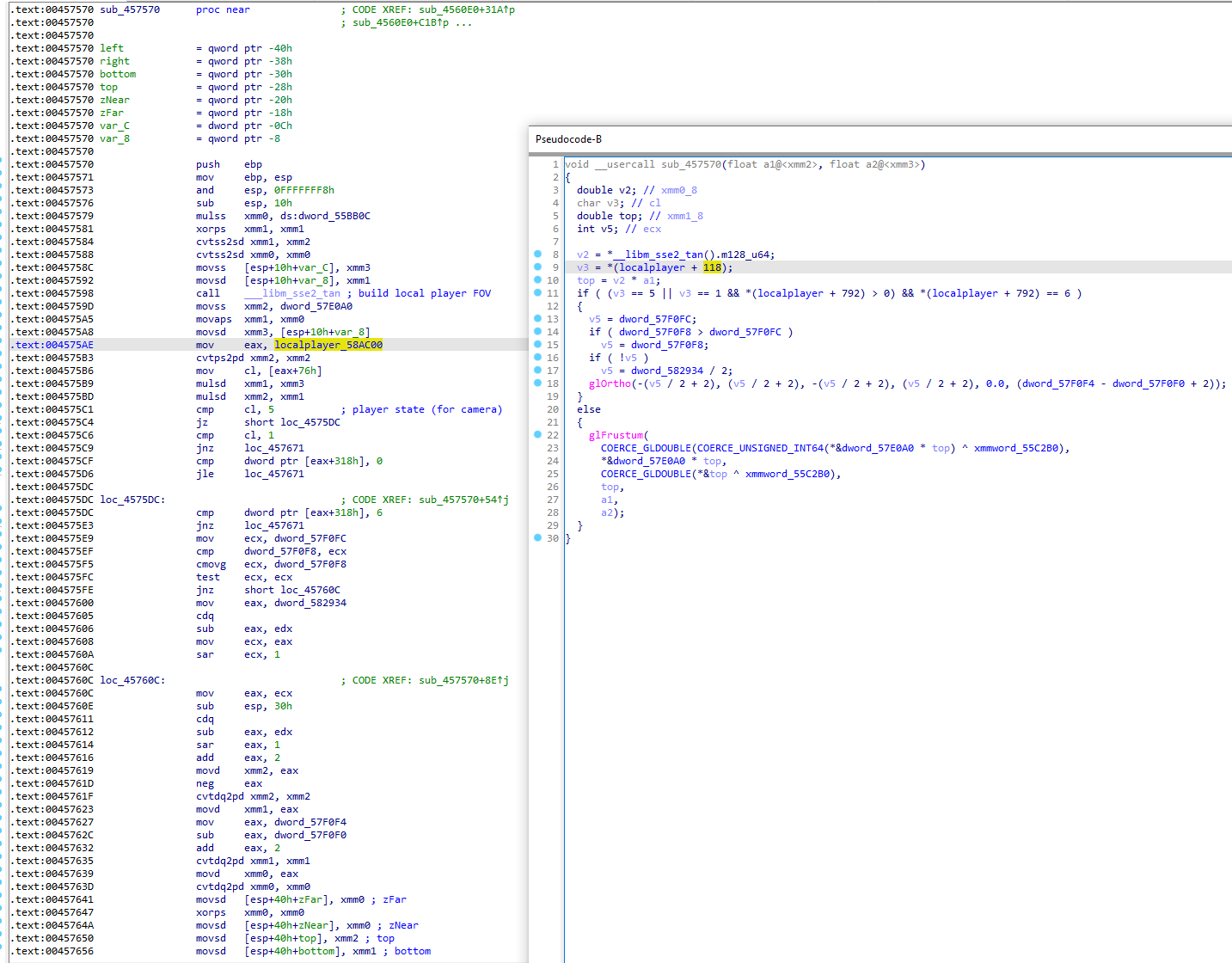Click the 'build local player FOV' comment

pyautogui.click(x=425, y=293)
